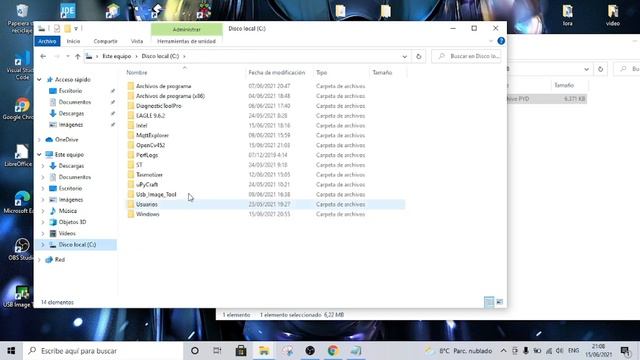Select the Usb_Image_Tool folder
This screenshot has width=640, height=360.
point(156,194)
